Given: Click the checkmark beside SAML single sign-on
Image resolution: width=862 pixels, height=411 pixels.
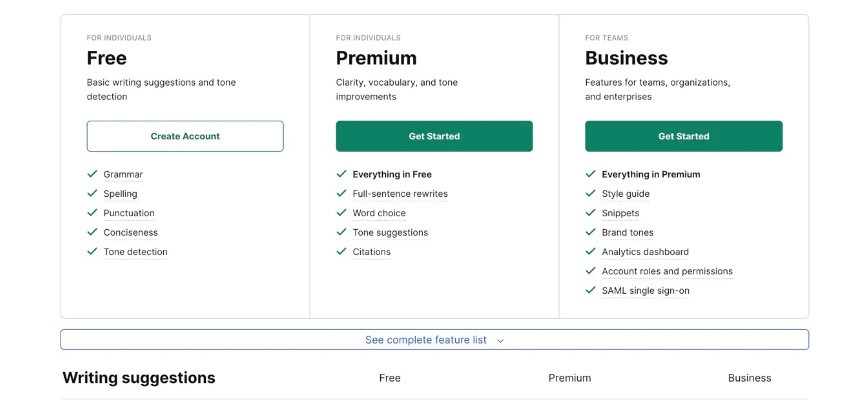Looking at the screenshot, I should tap(590, 290).
